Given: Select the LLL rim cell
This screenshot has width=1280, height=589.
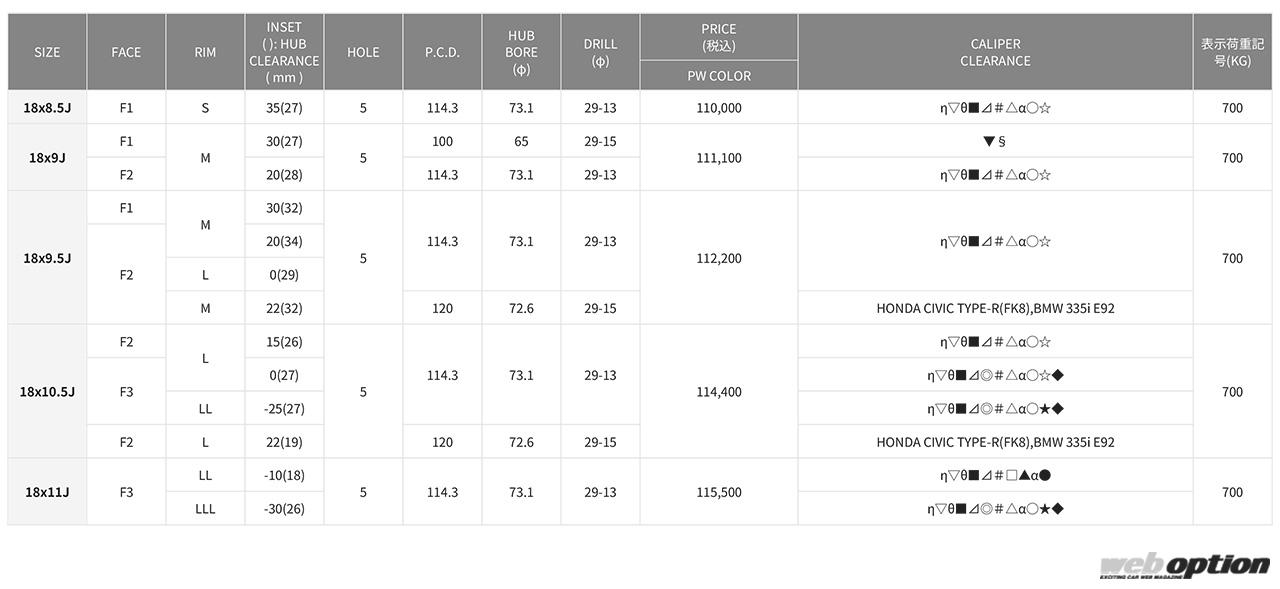Looking at the screenshot, I should [205, 509].
